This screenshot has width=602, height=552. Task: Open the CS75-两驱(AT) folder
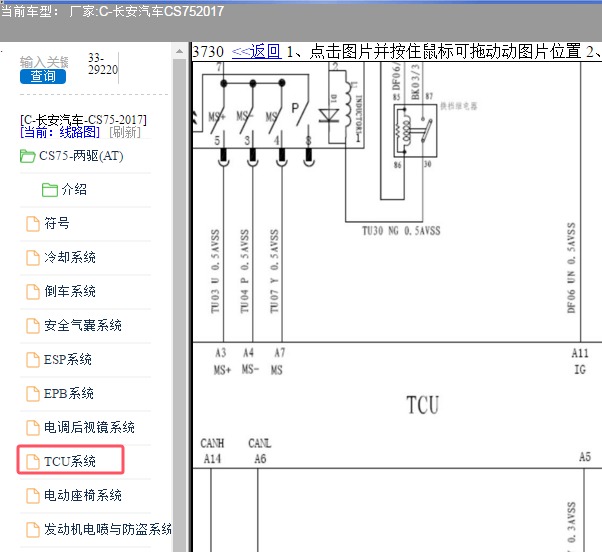point(81,156)
